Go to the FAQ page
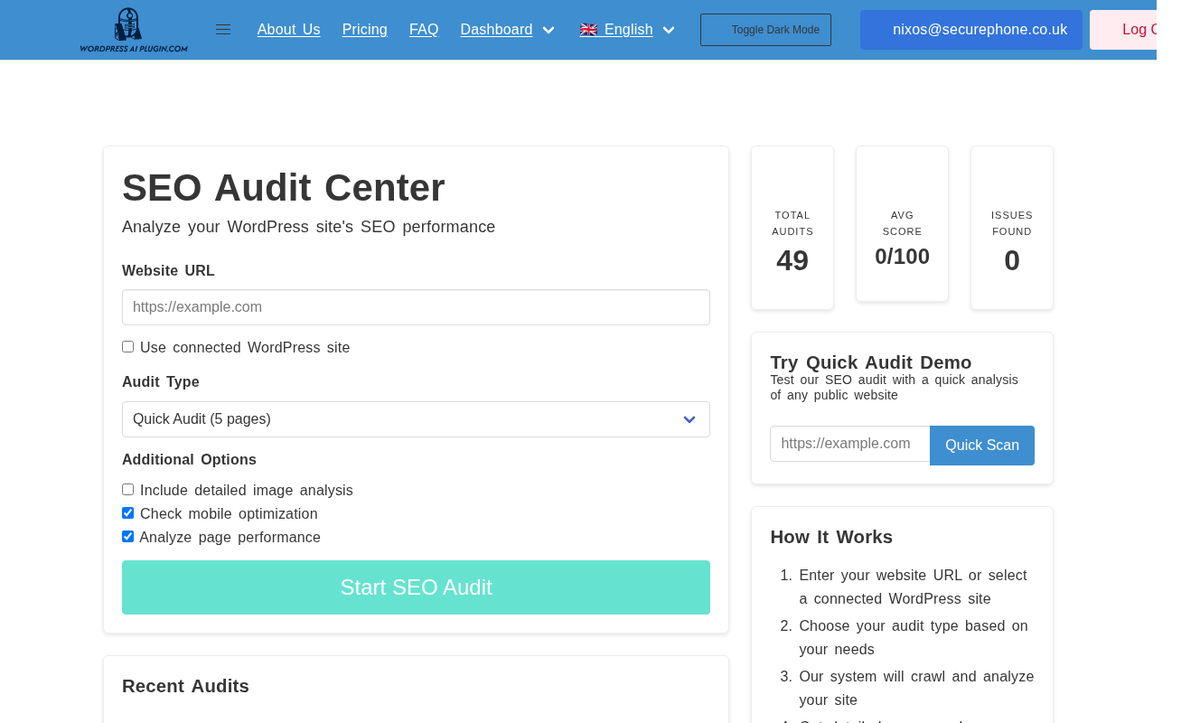 (423, 29)
